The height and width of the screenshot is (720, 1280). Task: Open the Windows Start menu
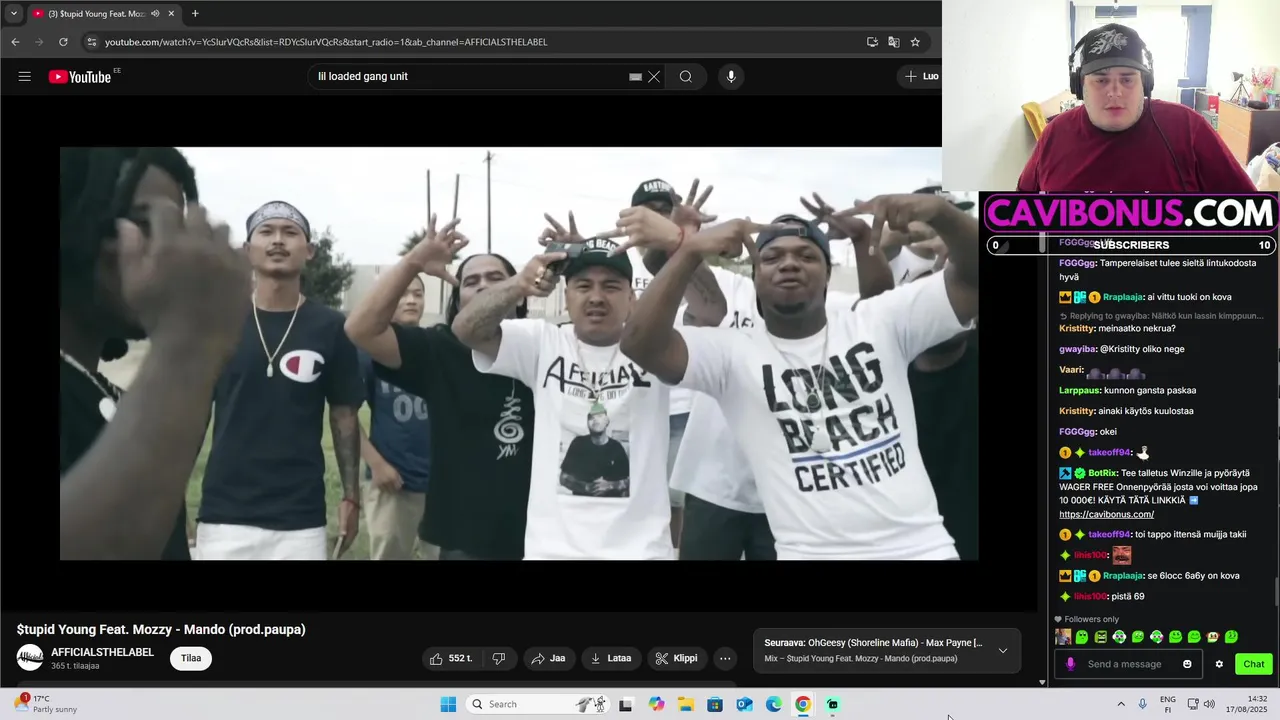pos(448,704)
